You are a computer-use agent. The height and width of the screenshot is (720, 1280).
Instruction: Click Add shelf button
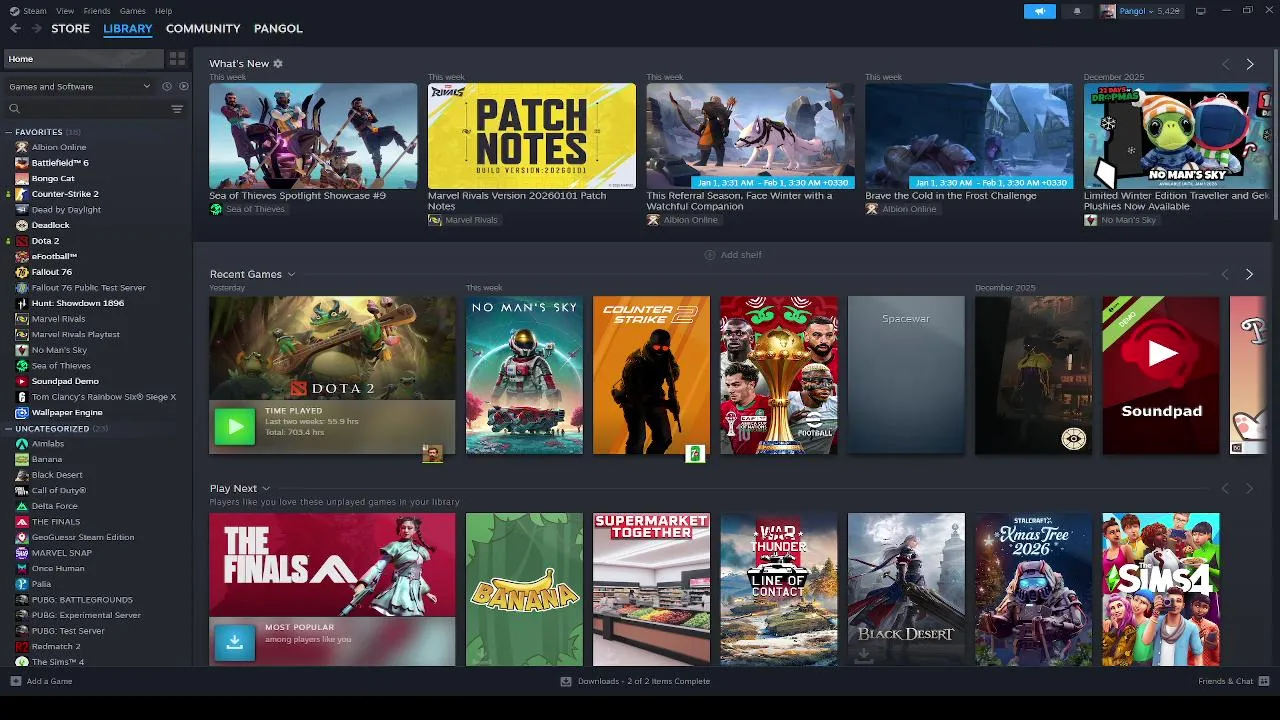pos(733,255)
